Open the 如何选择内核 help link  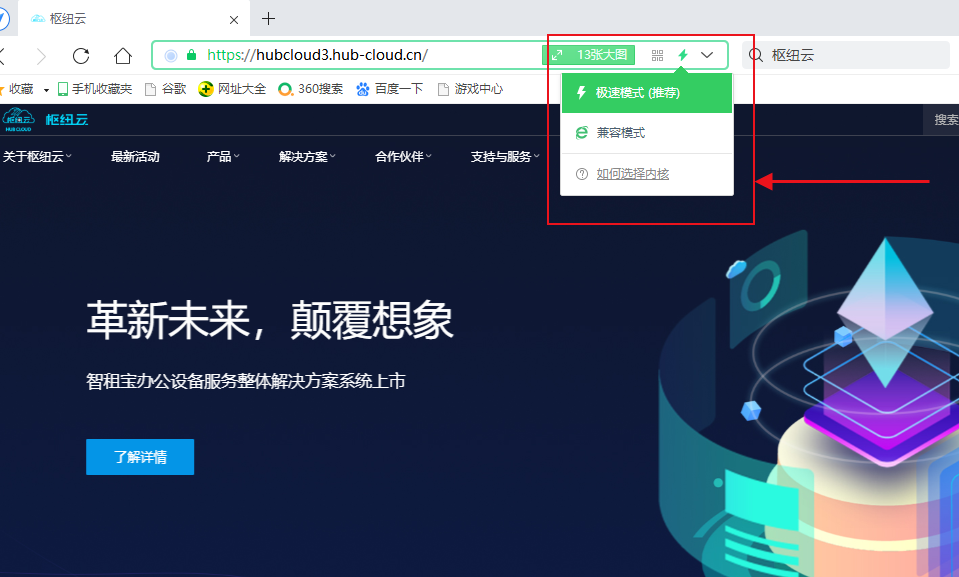coord(632,174)
